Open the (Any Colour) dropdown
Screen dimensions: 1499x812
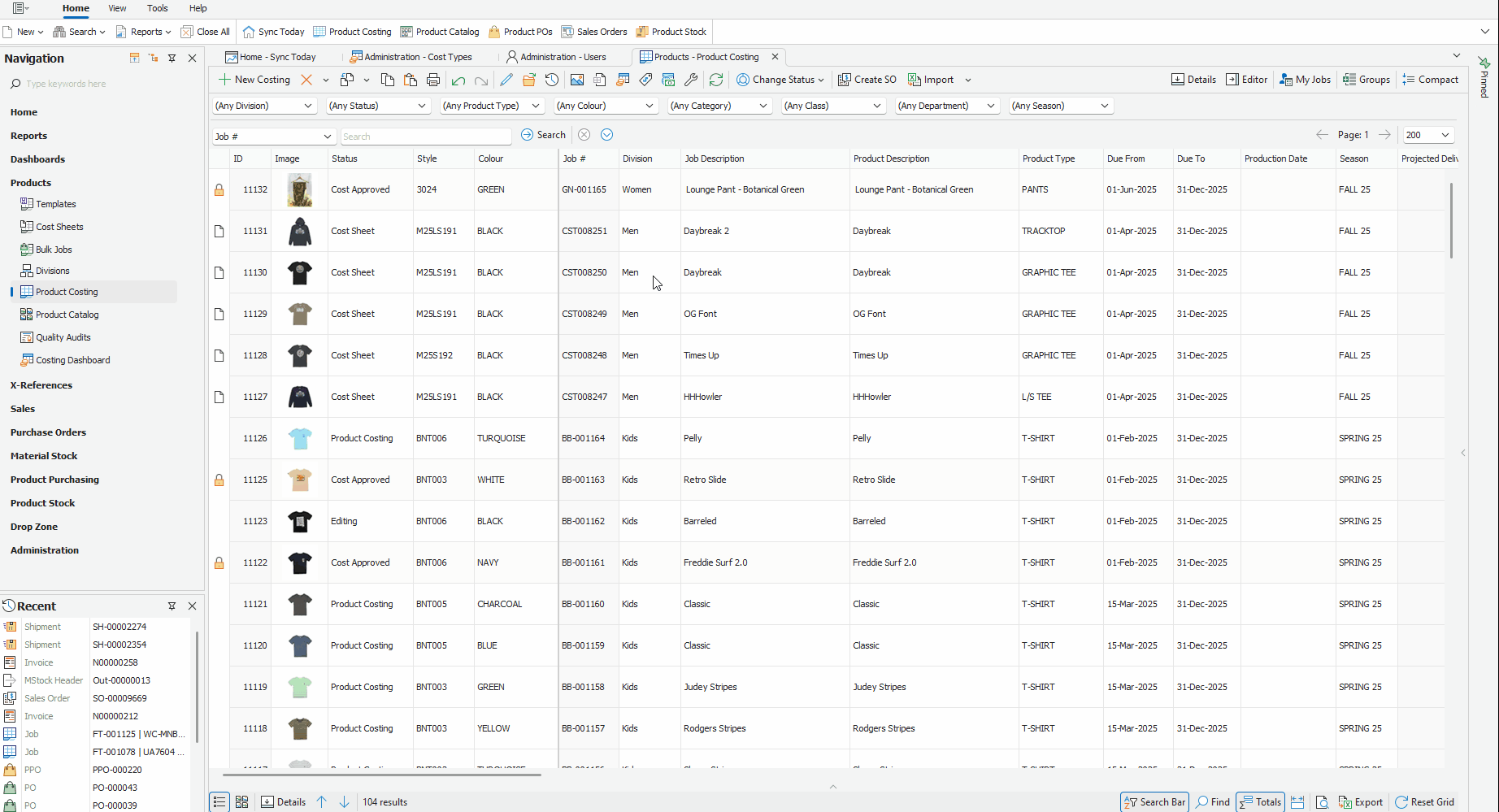tap(606, 106)
